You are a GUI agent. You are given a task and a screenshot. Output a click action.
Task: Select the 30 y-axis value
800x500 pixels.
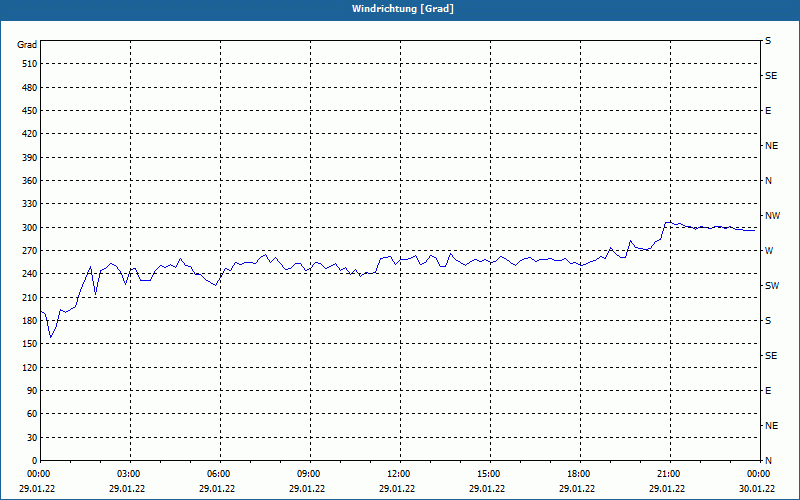pos(32,438)
